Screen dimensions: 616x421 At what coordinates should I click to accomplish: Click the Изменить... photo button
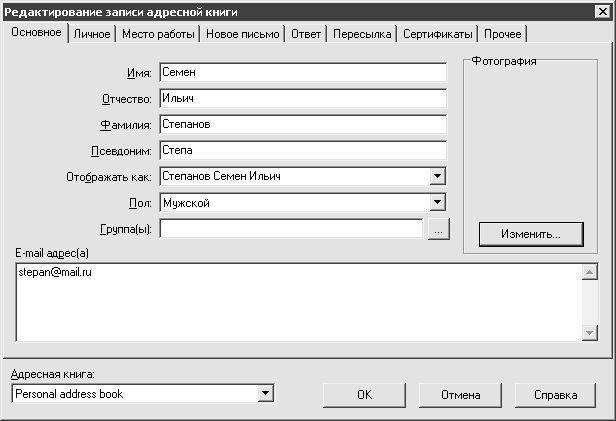click(x=531, y=234)
